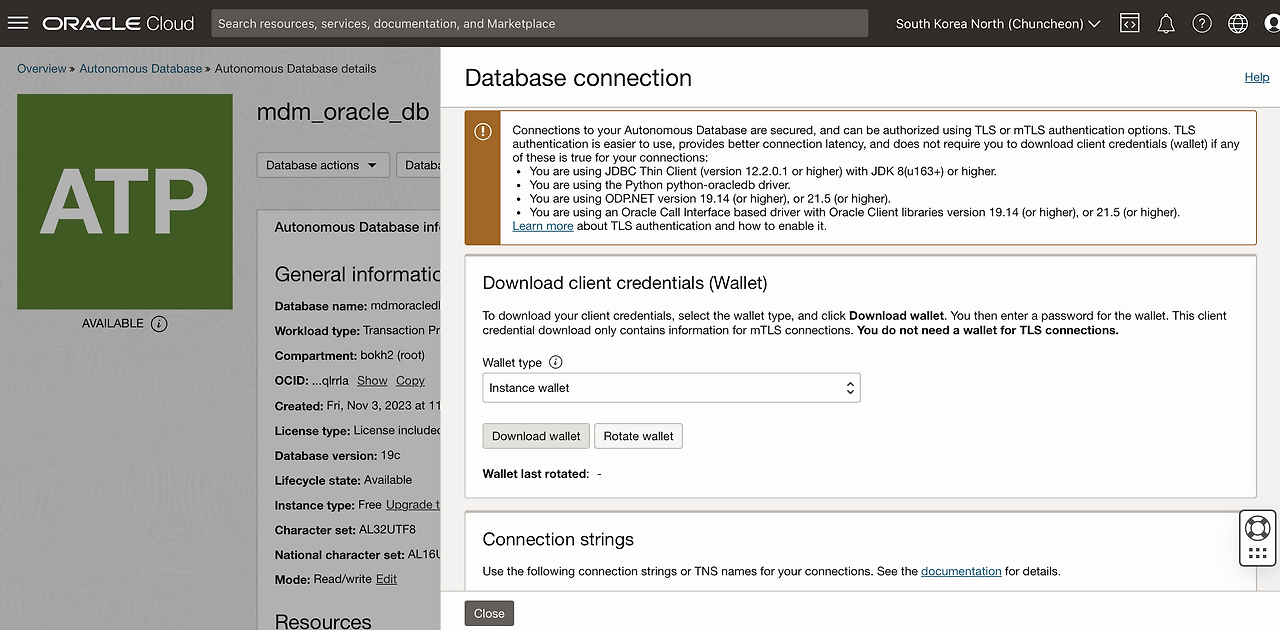Image resolution: width=1280 pixels, height=630 pixels.
Task: Open the Help link in the panel header
Action: click(x=1257, y=77)
